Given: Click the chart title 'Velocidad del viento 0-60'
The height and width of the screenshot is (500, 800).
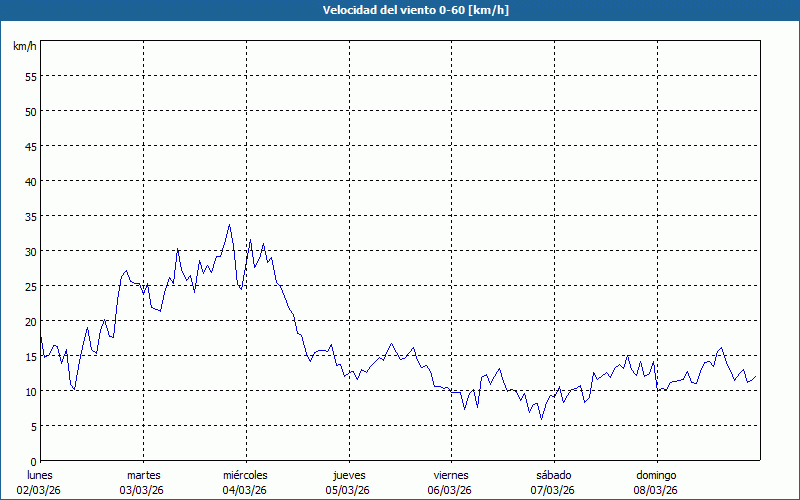Looking at the screenshot, I should point(400,10).
